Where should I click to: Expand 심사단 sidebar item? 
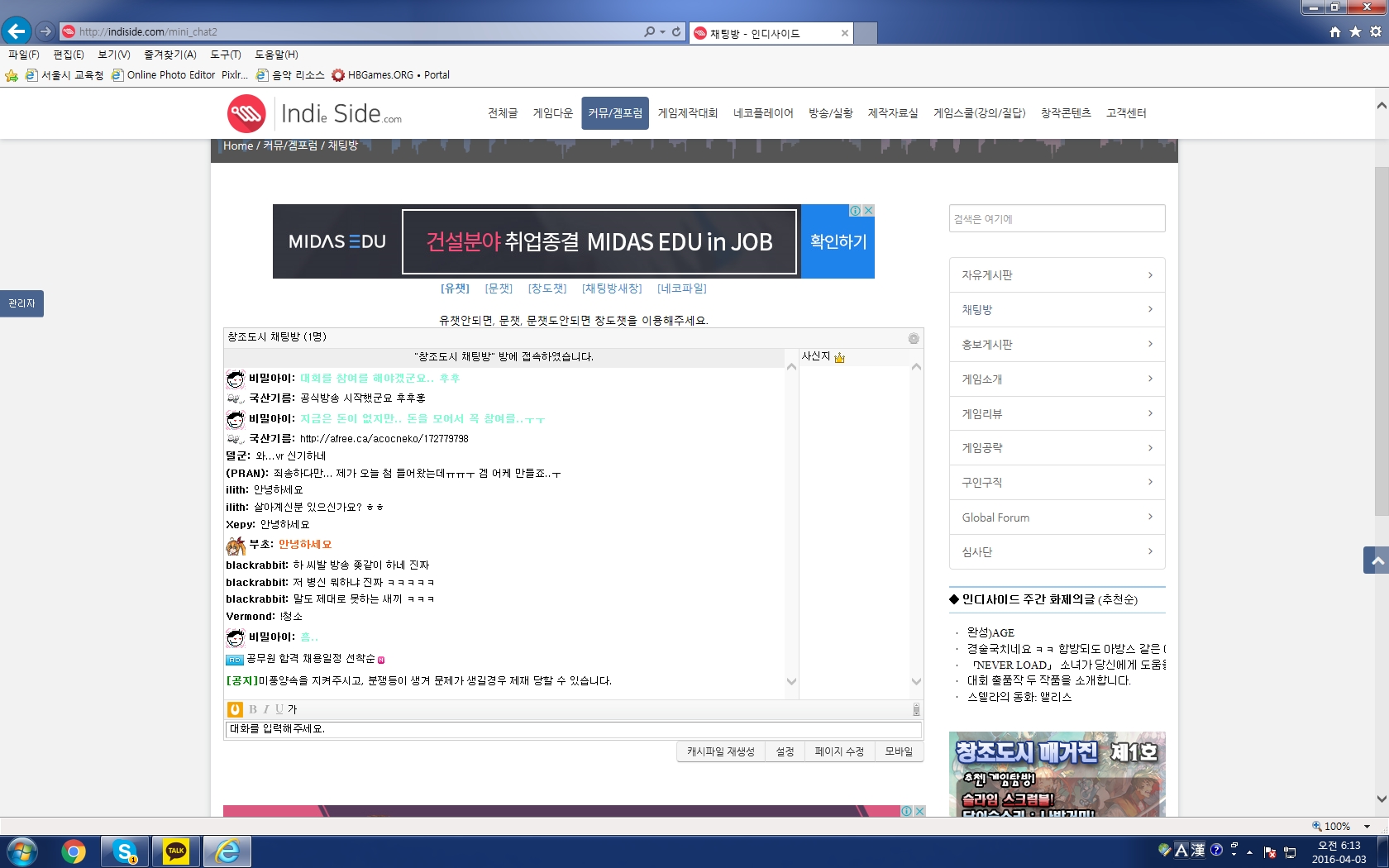[x=1057, y=552]
